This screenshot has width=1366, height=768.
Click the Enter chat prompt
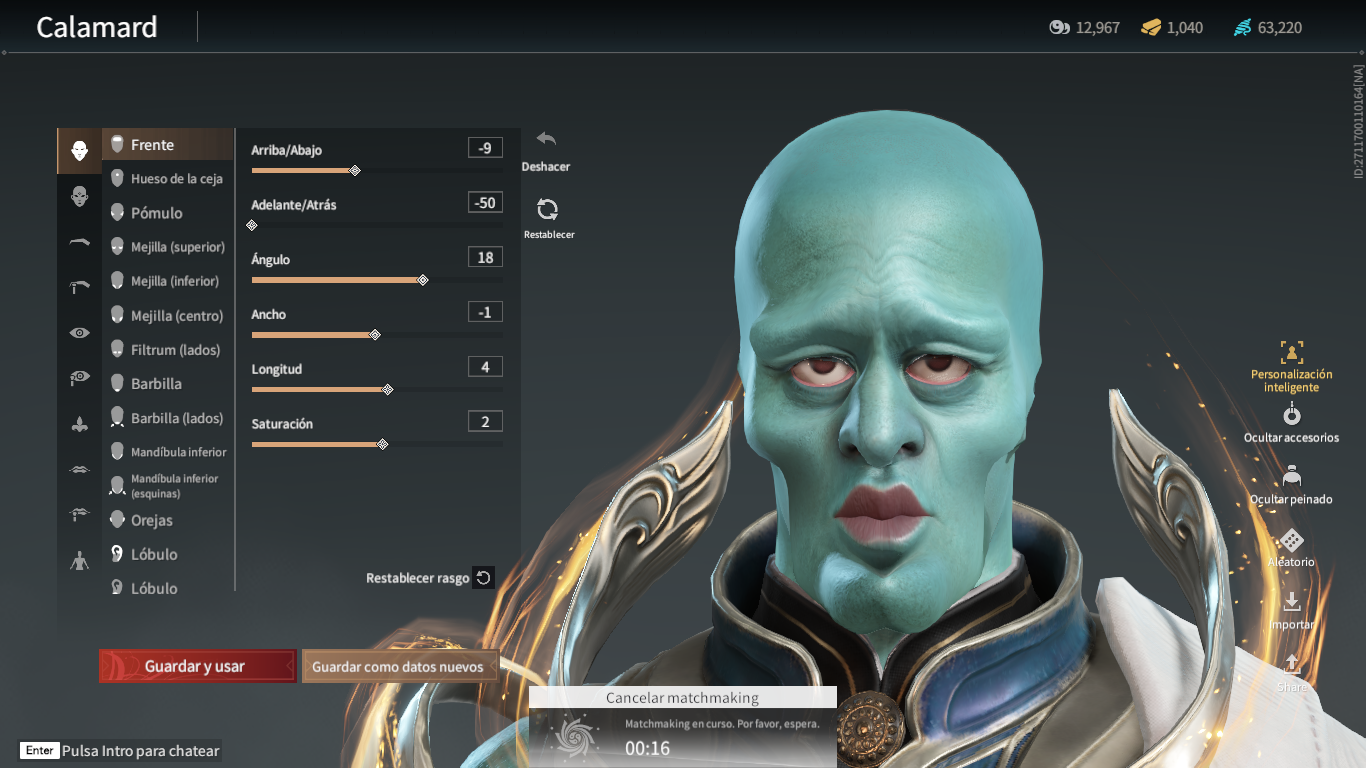(x=120, y=751)
